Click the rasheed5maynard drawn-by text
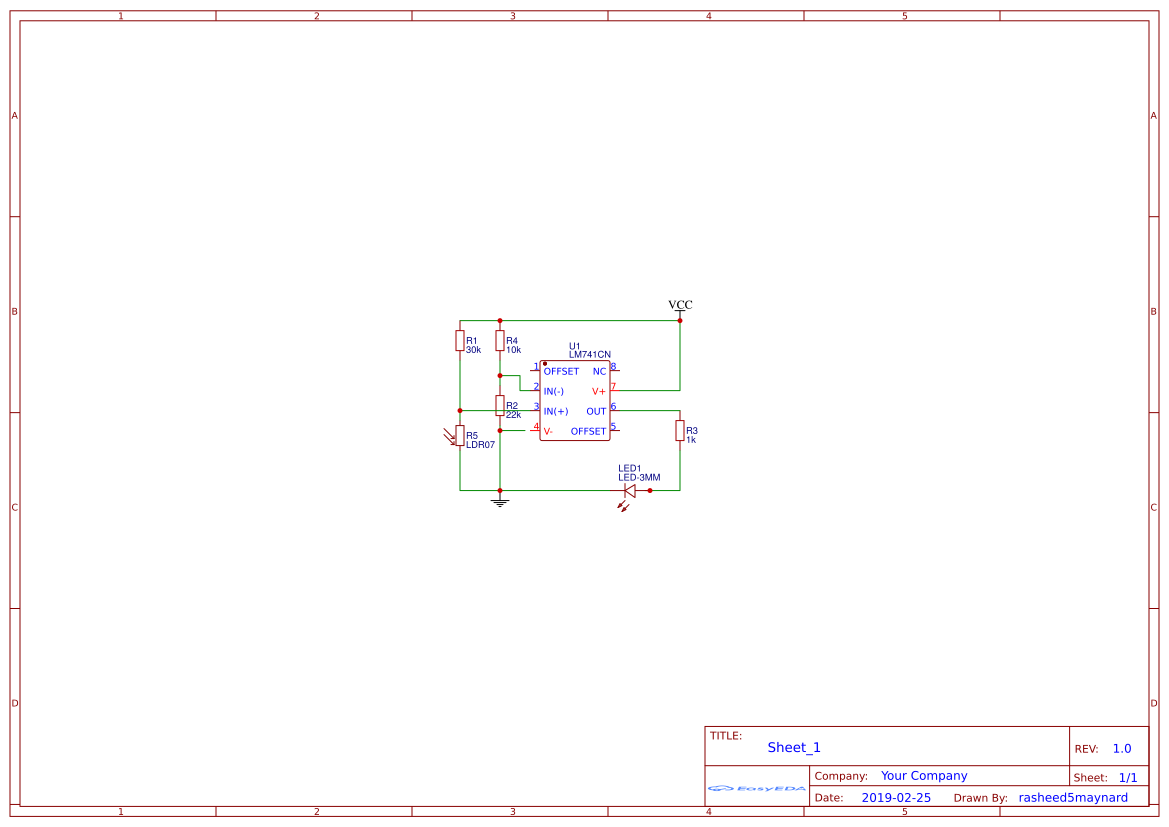This screenshot has height=827, width=1169. click(1073, 797)
